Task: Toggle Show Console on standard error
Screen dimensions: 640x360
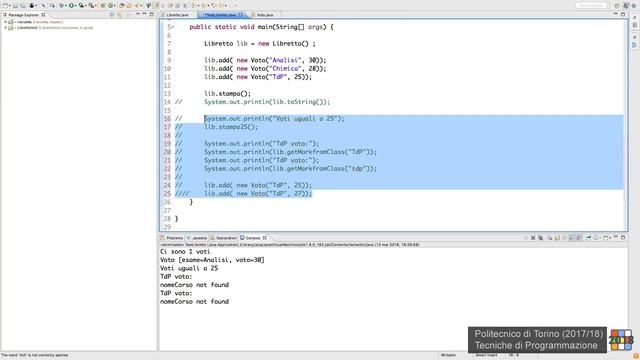Action: tap(579, 237)
